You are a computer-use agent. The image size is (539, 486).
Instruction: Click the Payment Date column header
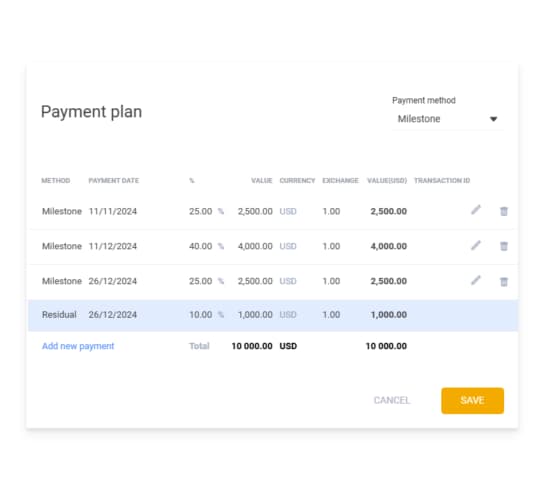[114, 180]
